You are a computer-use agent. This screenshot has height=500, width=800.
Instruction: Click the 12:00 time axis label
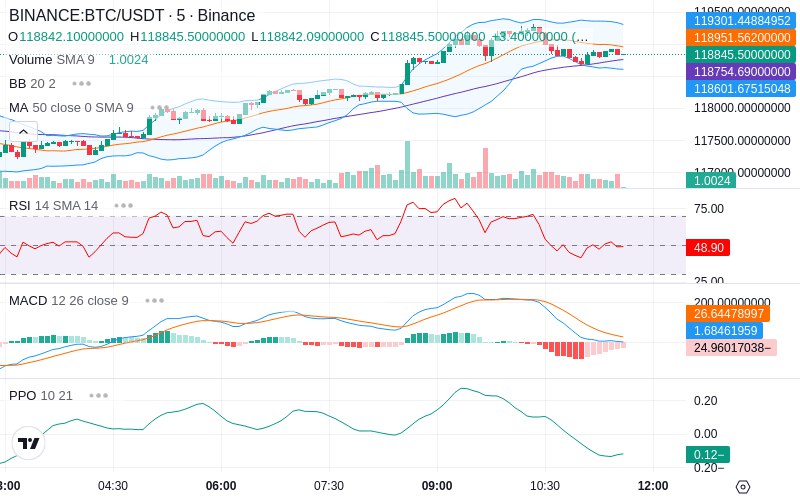(x=653, y=486)
